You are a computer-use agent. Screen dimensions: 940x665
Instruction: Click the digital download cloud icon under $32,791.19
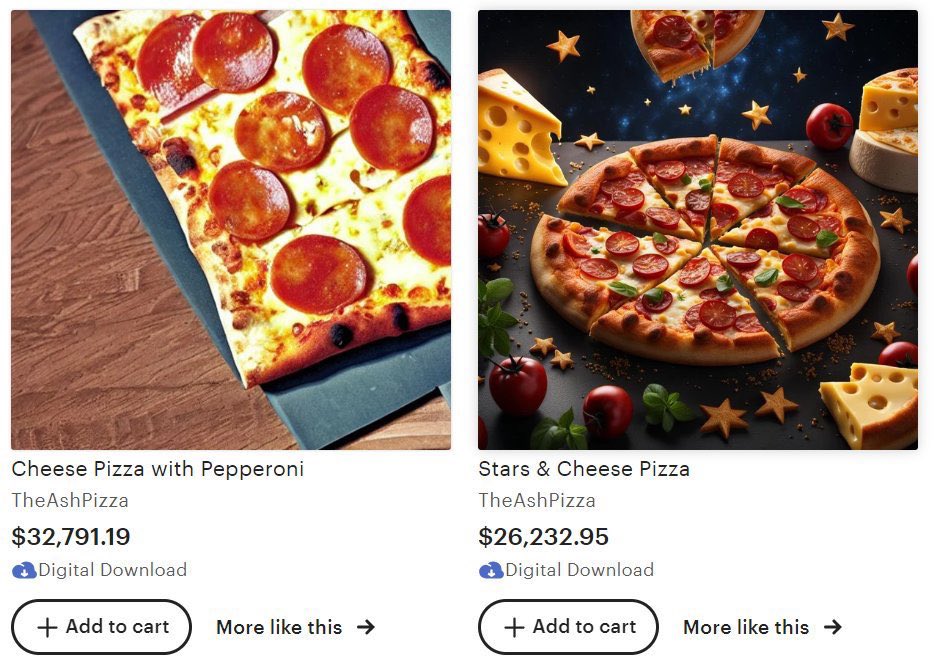[x=24, y=571]
